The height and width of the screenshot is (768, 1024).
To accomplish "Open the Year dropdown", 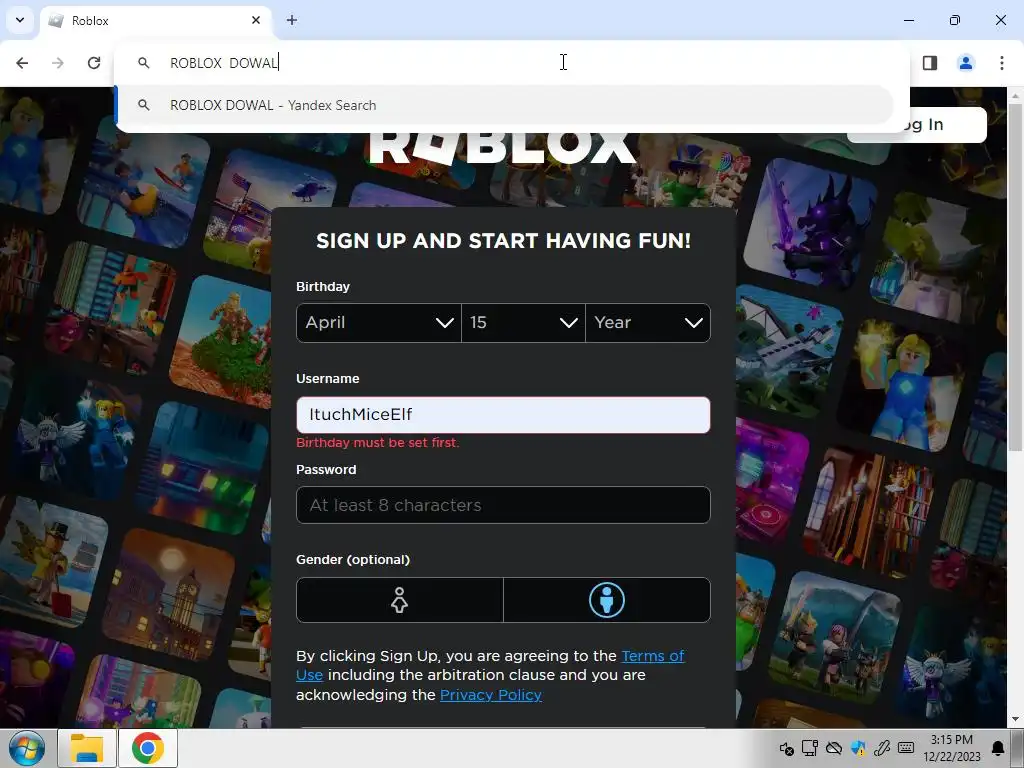I will (648, 323).
